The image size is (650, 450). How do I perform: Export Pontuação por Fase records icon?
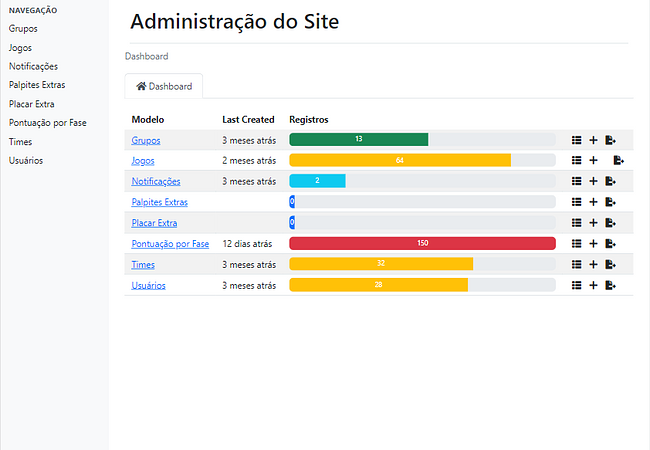tap(611, 244)
